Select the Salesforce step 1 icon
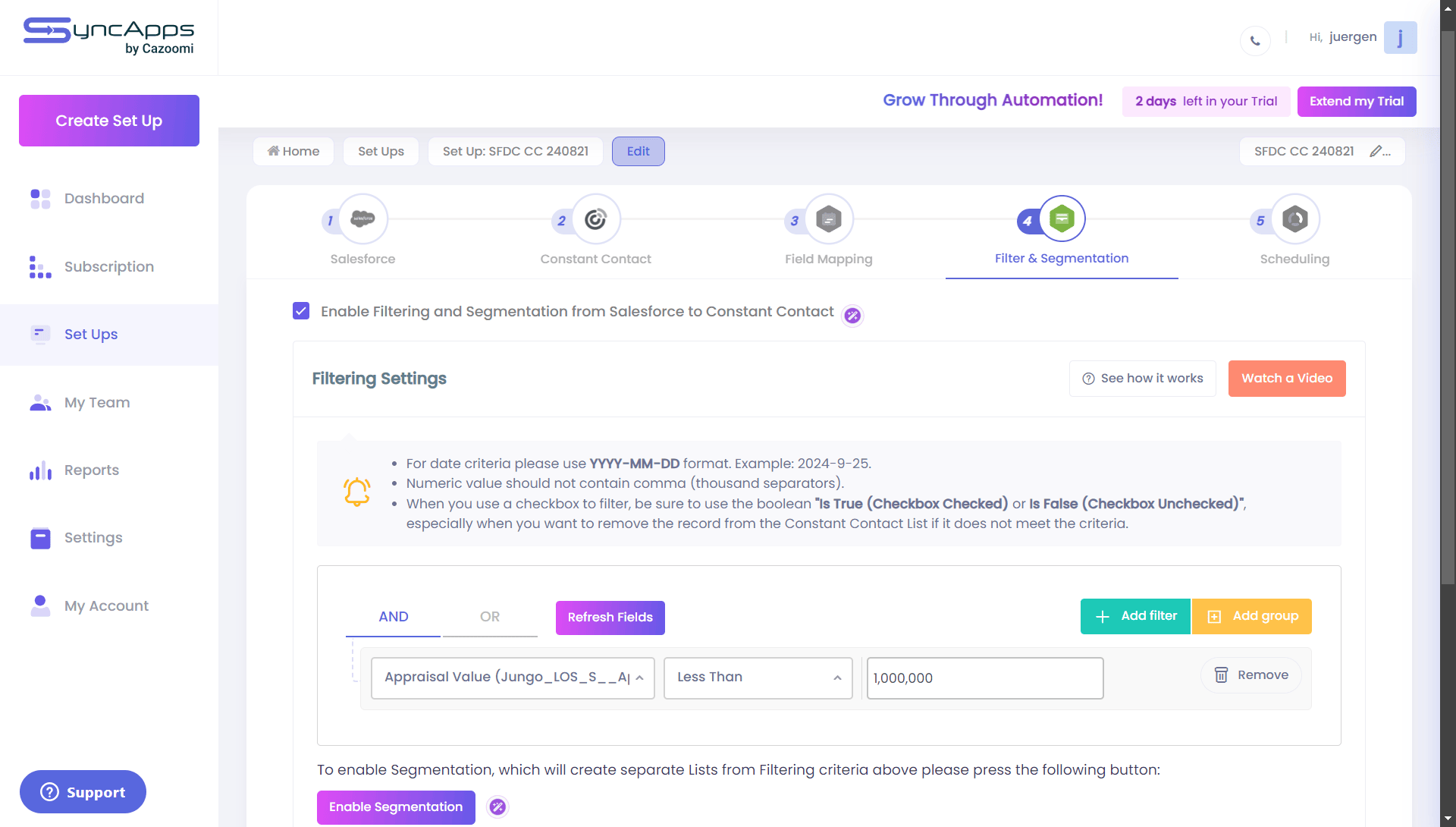Screen dimensions: 1456x827 click(363, 219)
